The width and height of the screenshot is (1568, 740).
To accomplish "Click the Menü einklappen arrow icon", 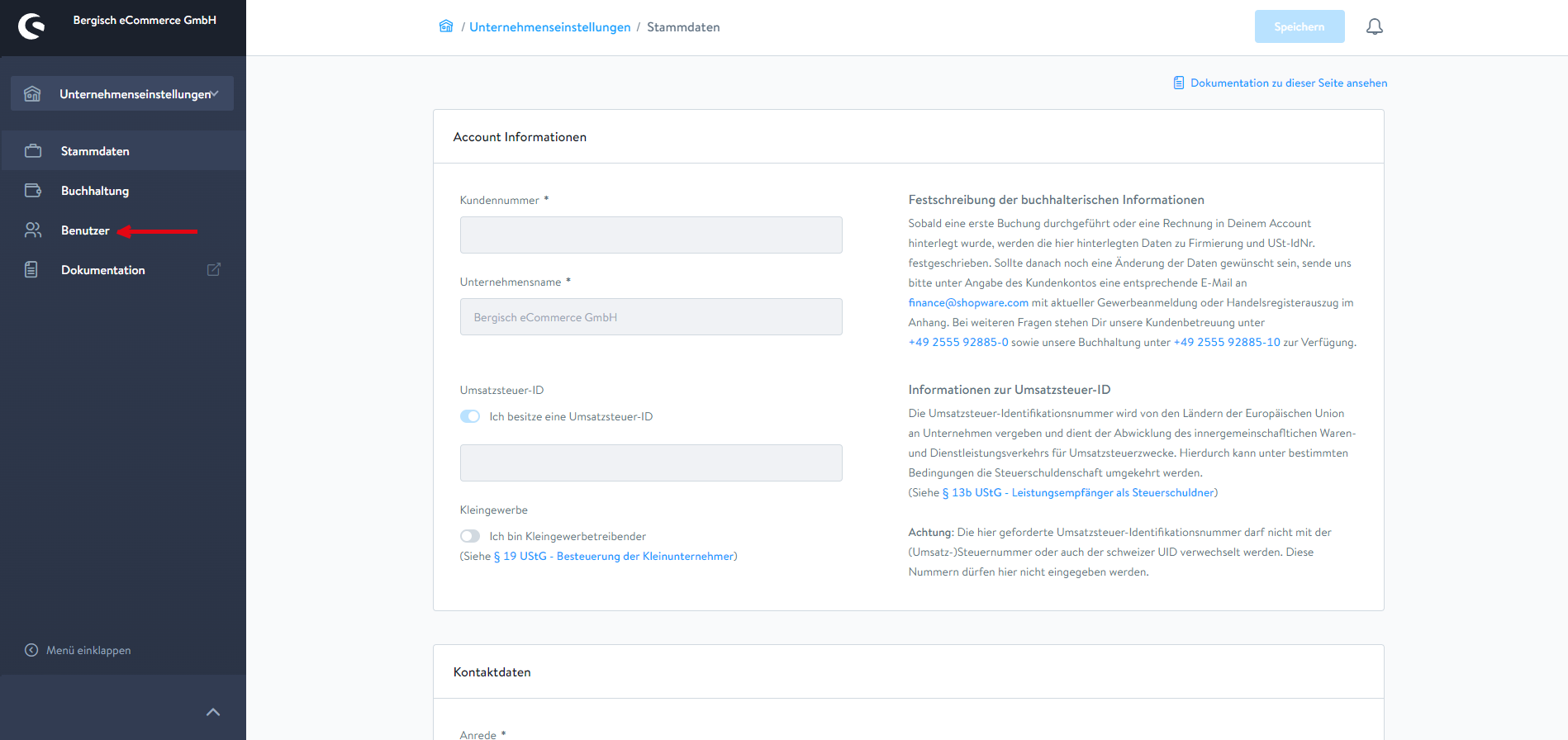I will (31, 650).
